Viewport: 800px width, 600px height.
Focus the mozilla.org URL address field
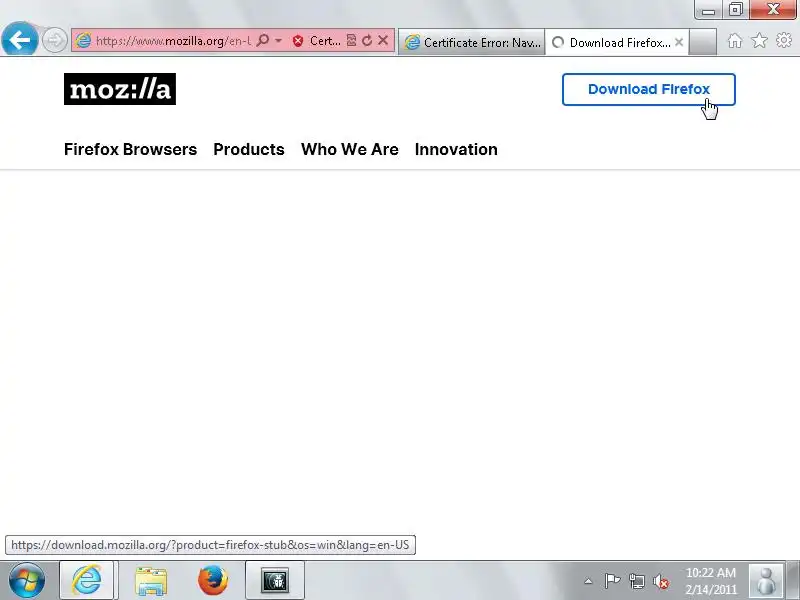coord(173,41)
